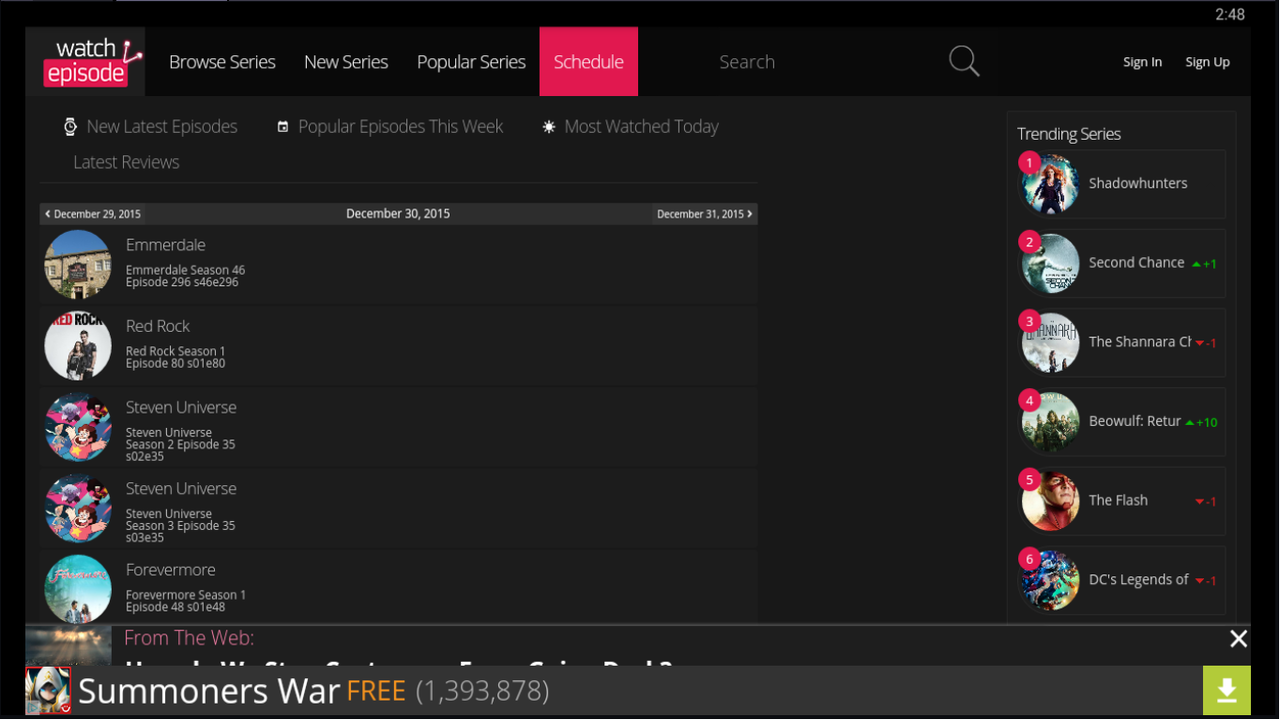Click the calendar icon beside Popular Episodes This Week
The image size is (1280, 720).
click(283, 126)
